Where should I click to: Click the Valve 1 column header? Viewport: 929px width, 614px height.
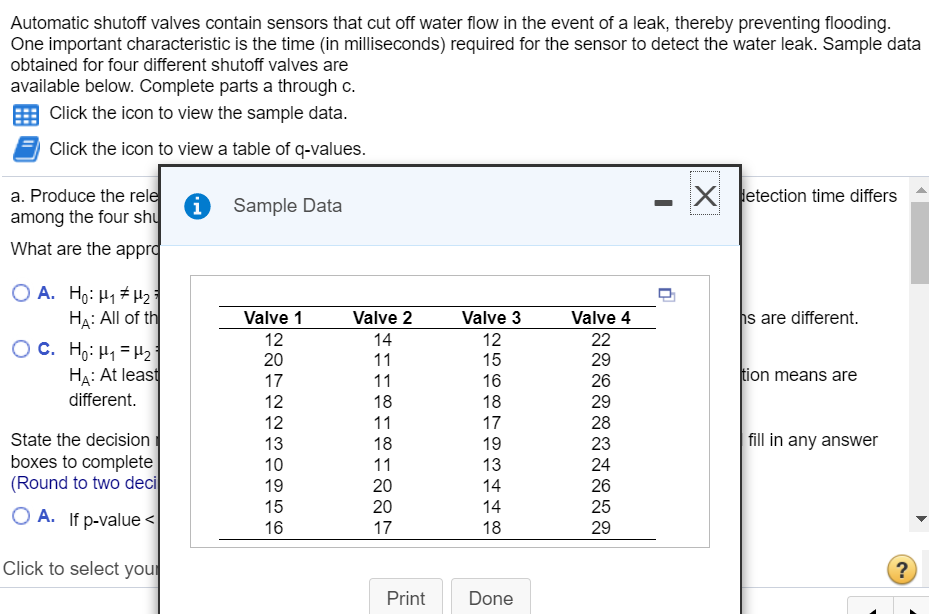tap(273, 318)
